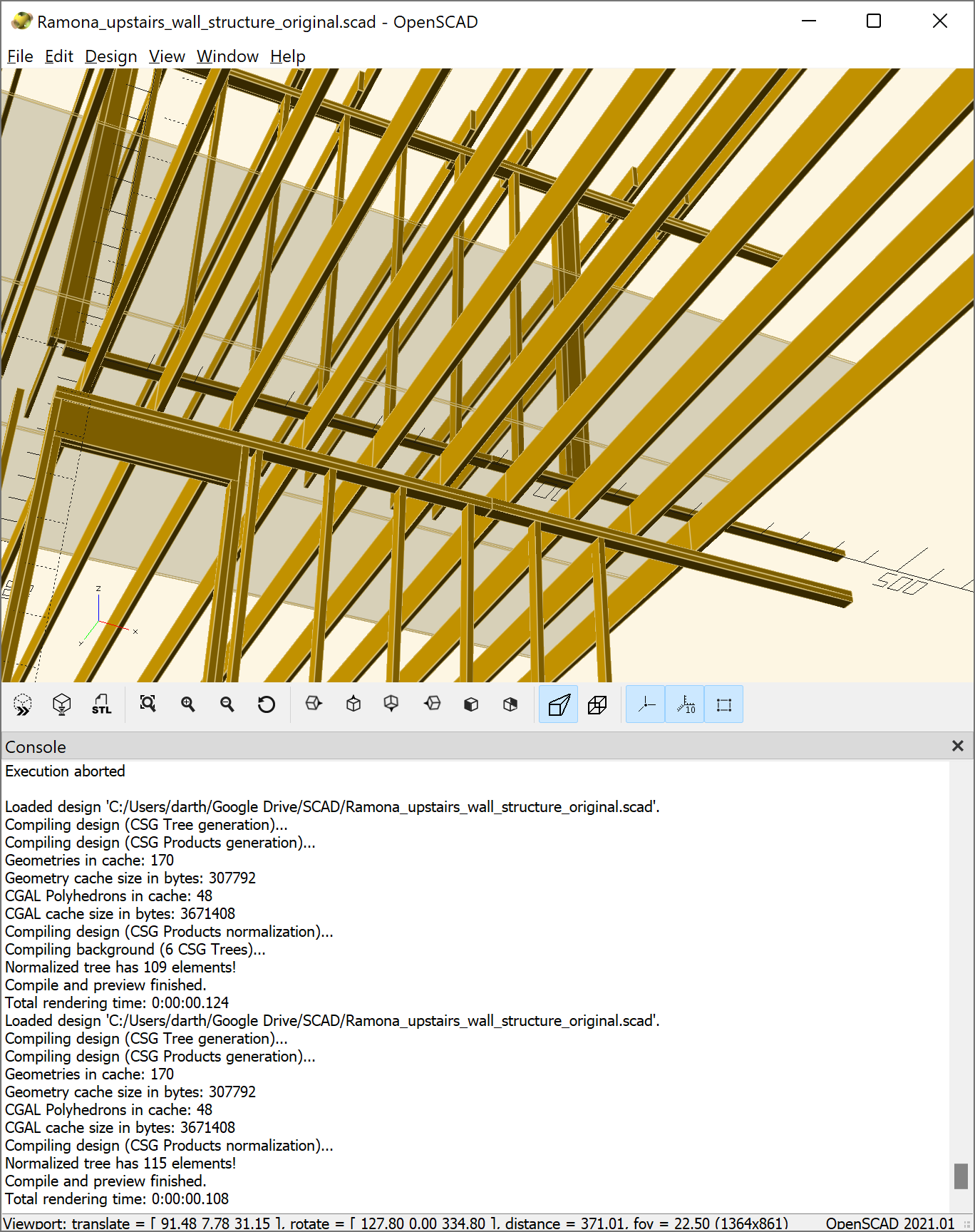Open the Design menu
This screenshot has height=1232, width=975.
coord(111,56)
